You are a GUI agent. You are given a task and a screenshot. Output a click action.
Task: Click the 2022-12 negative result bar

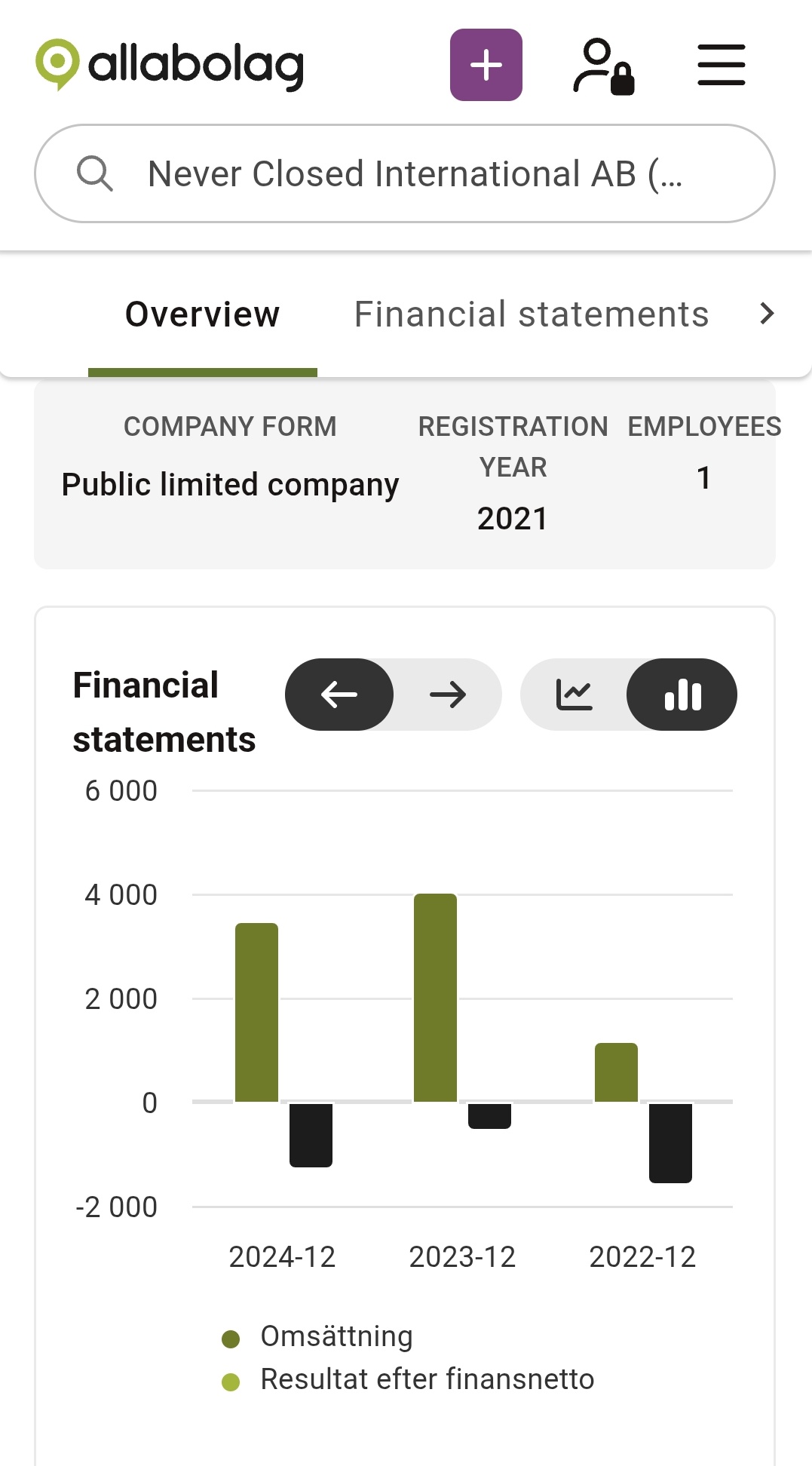(670, 1142)
